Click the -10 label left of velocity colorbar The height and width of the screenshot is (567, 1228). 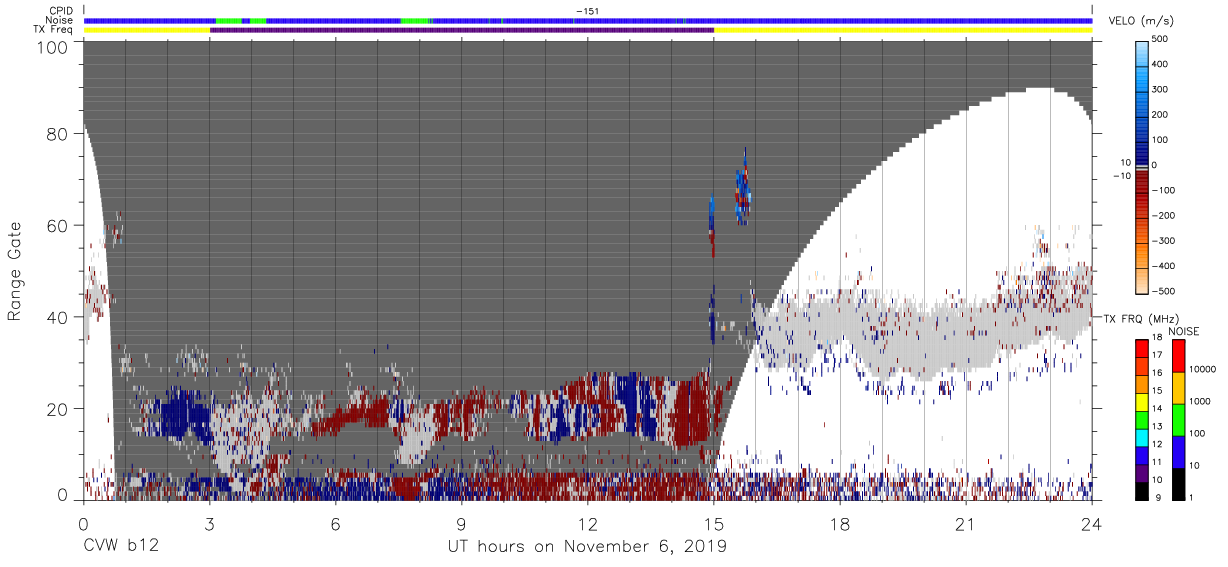coord(1121,176)
